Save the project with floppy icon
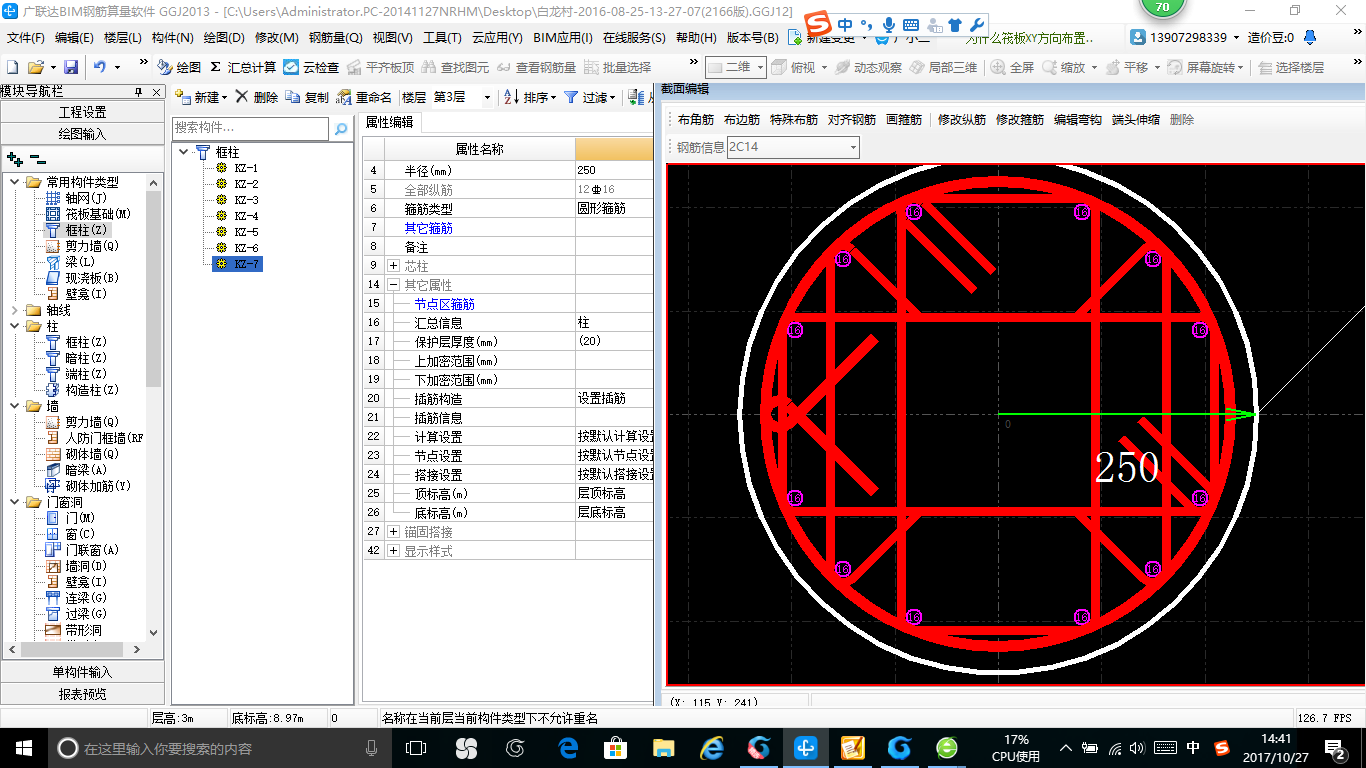1366x768 pixels. pyautogui.click(x=71, y=67)
